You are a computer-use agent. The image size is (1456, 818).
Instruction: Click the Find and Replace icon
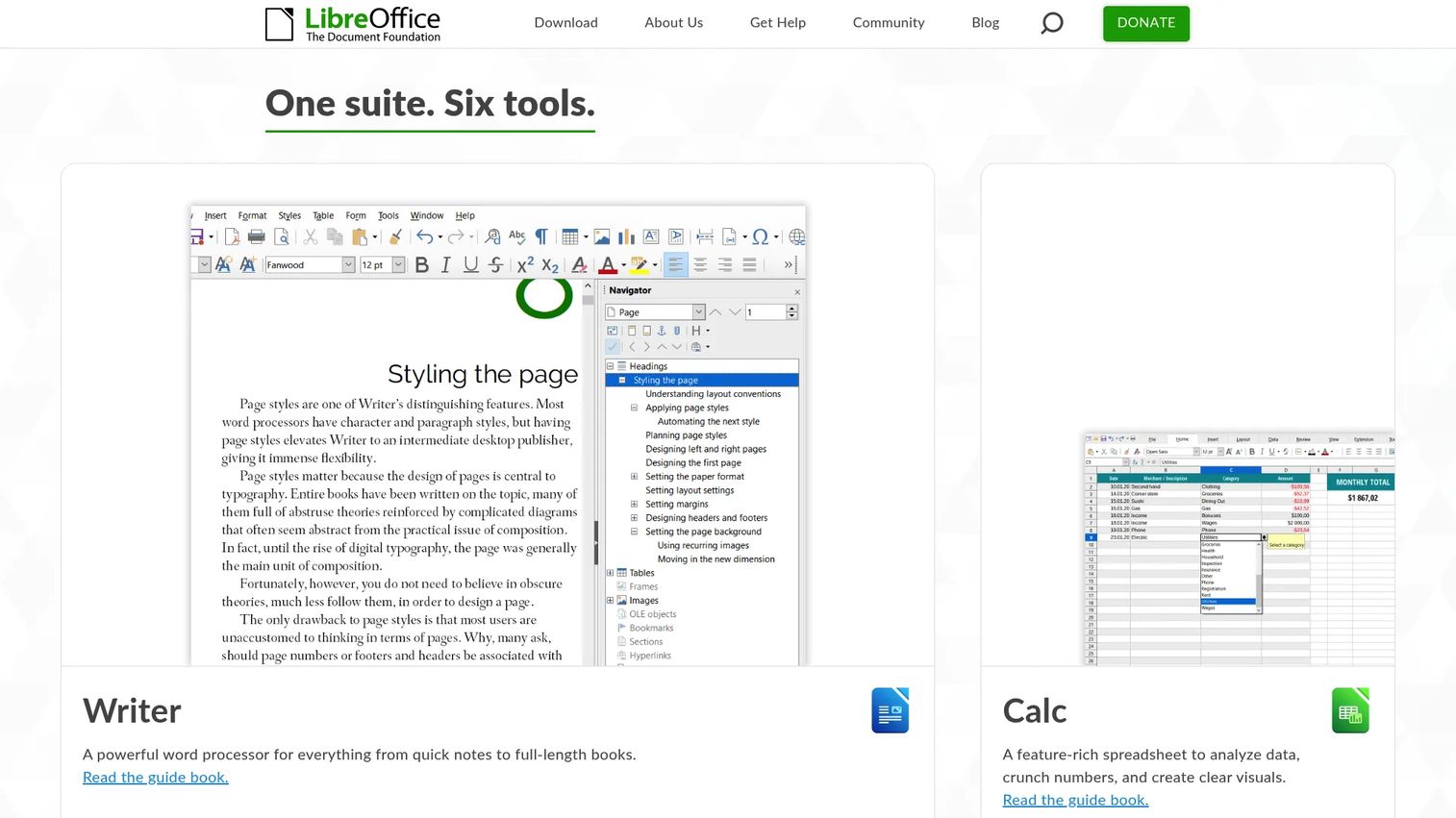click(492, 236)
